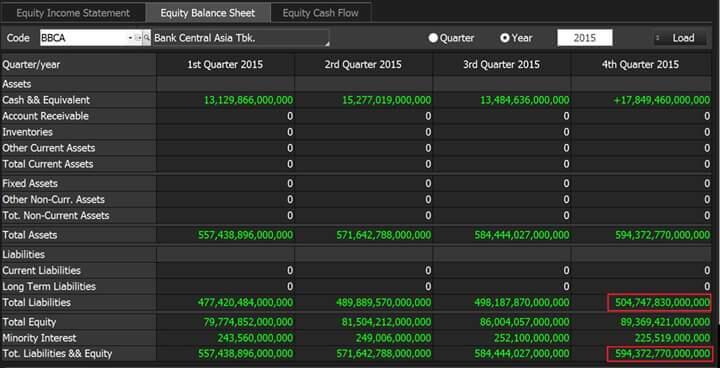This screenshot has width=720, height=368.
Task: Select the Inventories row label
Action: click(28, 132)
